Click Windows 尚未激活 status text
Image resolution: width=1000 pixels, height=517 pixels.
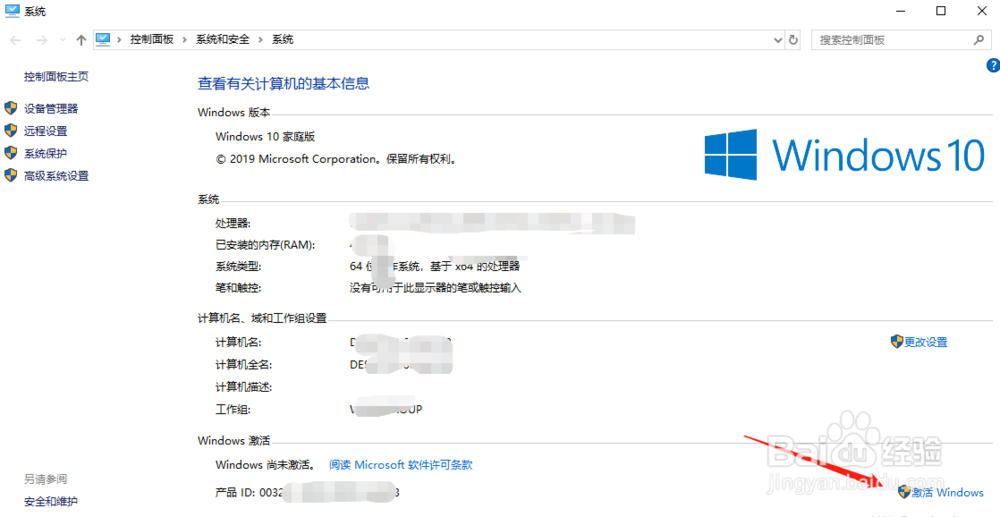tap(265, 465)
